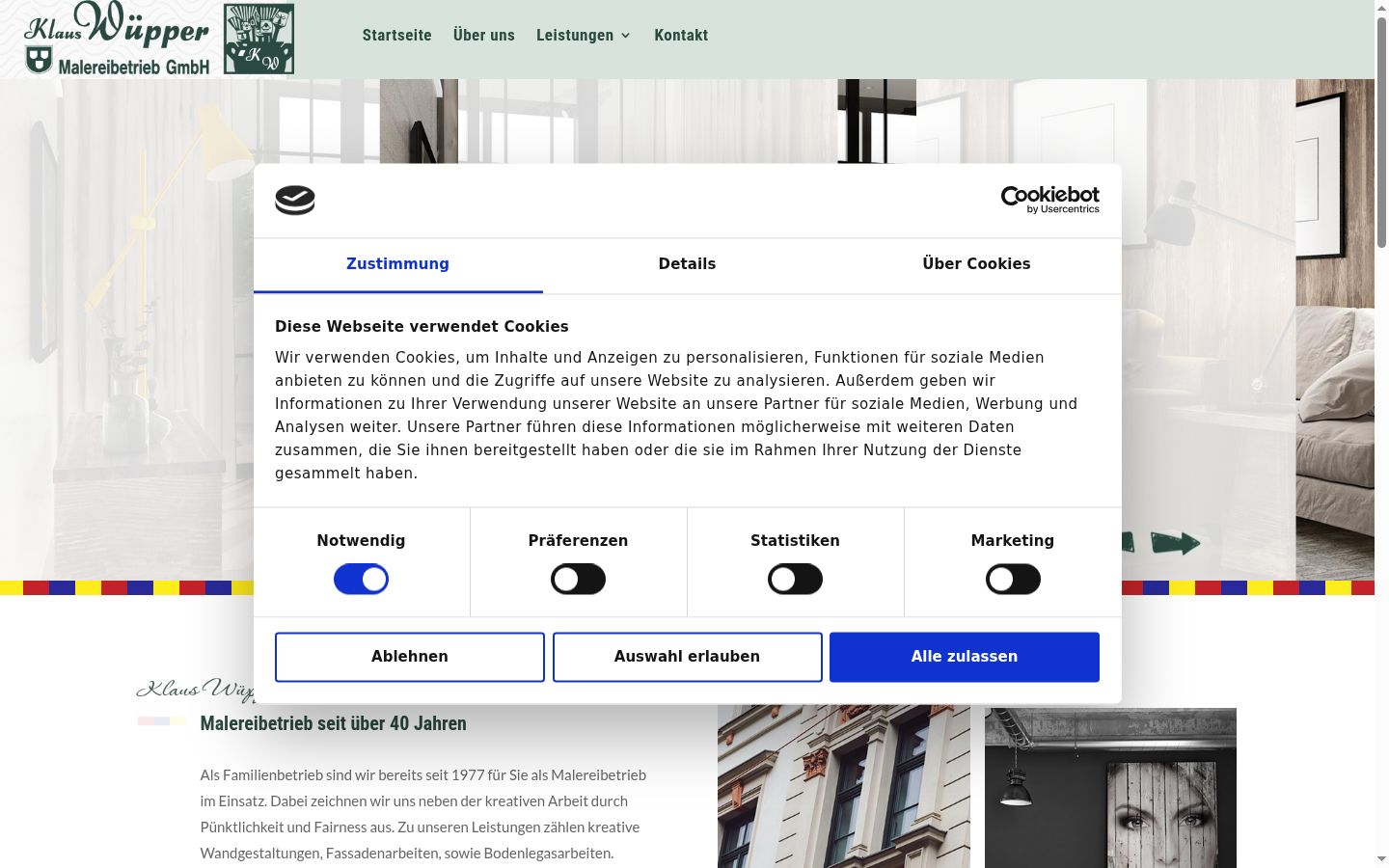Click the oval cookie dialog logo icon
1389x868 pixels.
pos(295,201)
